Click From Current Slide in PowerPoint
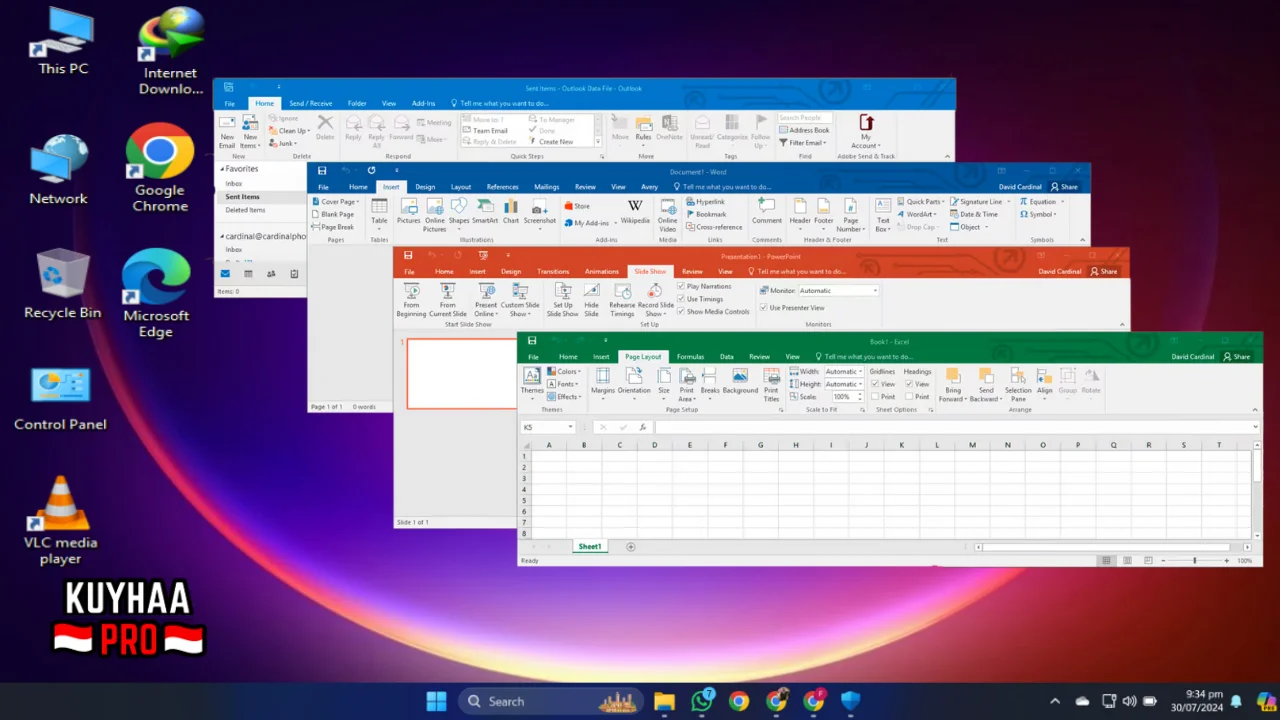 click(x=448, y=300)
